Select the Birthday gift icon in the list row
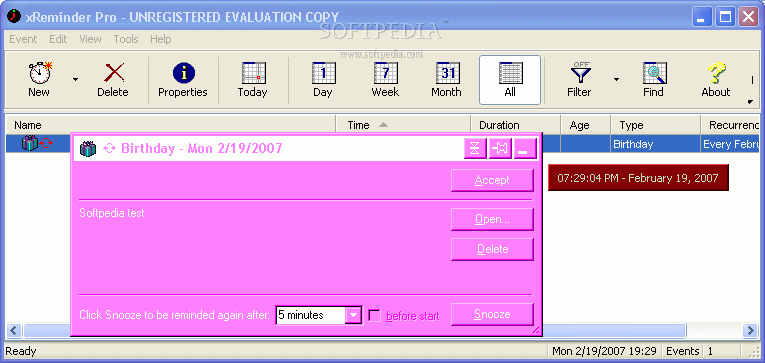Image resolution: width=765 pixels, height=363 pixels. click(29, 143)
